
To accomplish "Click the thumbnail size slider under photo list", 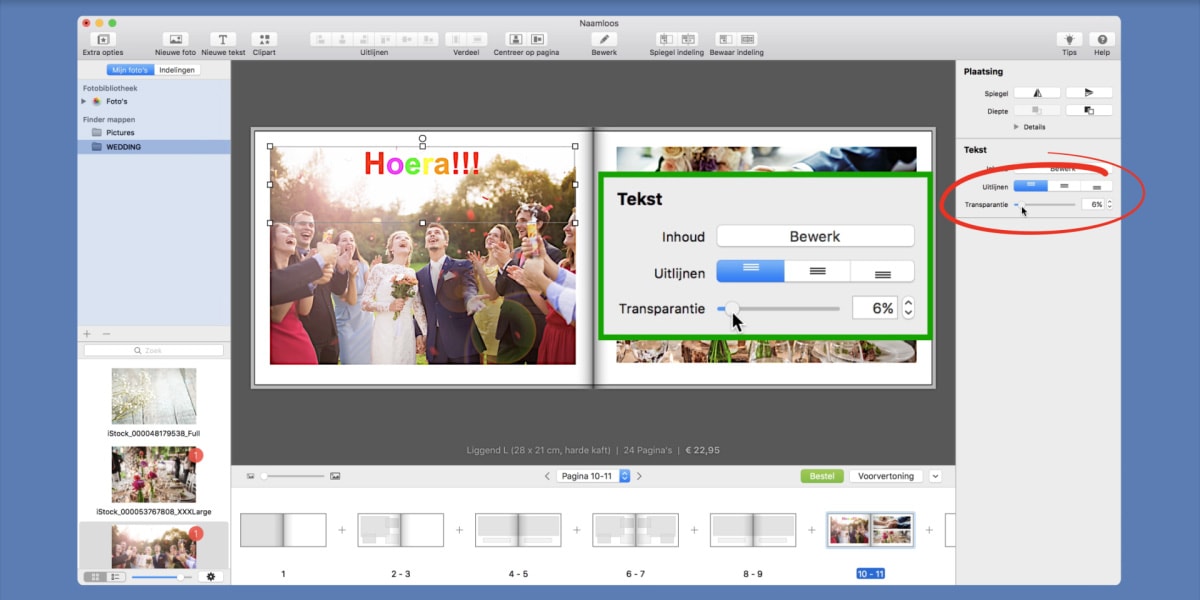I will click(162, 577).
